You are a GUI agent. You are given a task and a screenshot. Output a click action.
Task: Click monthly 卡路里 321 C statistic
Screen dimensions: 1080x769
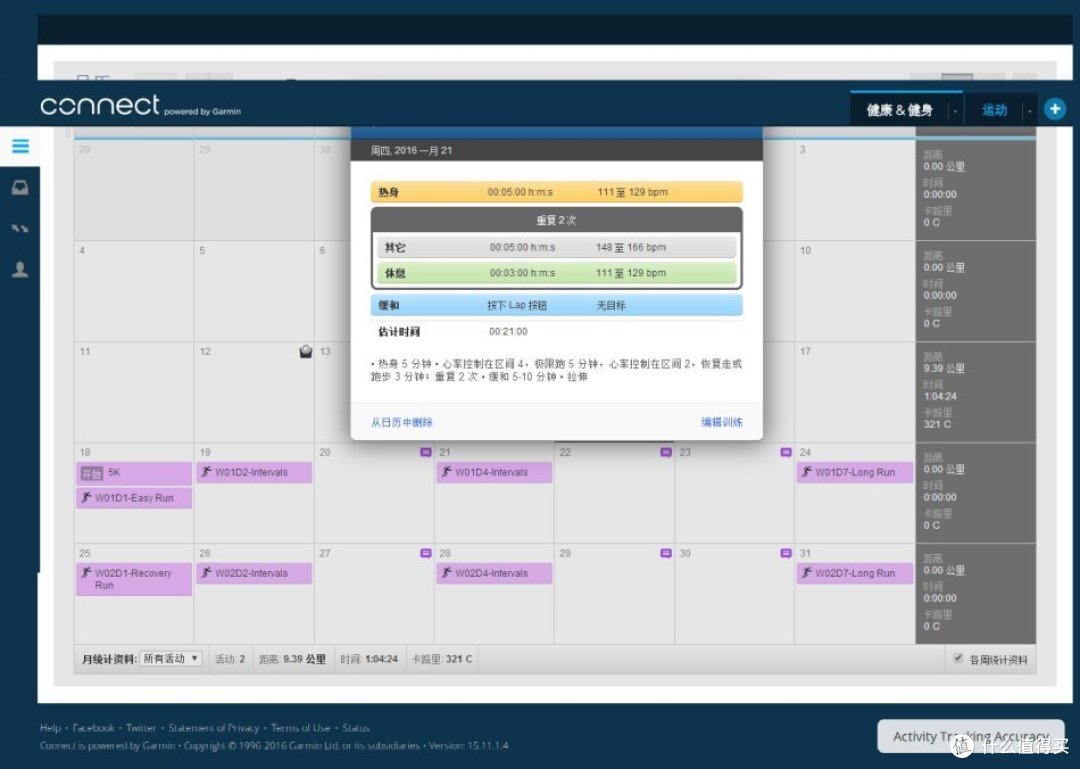442,659
